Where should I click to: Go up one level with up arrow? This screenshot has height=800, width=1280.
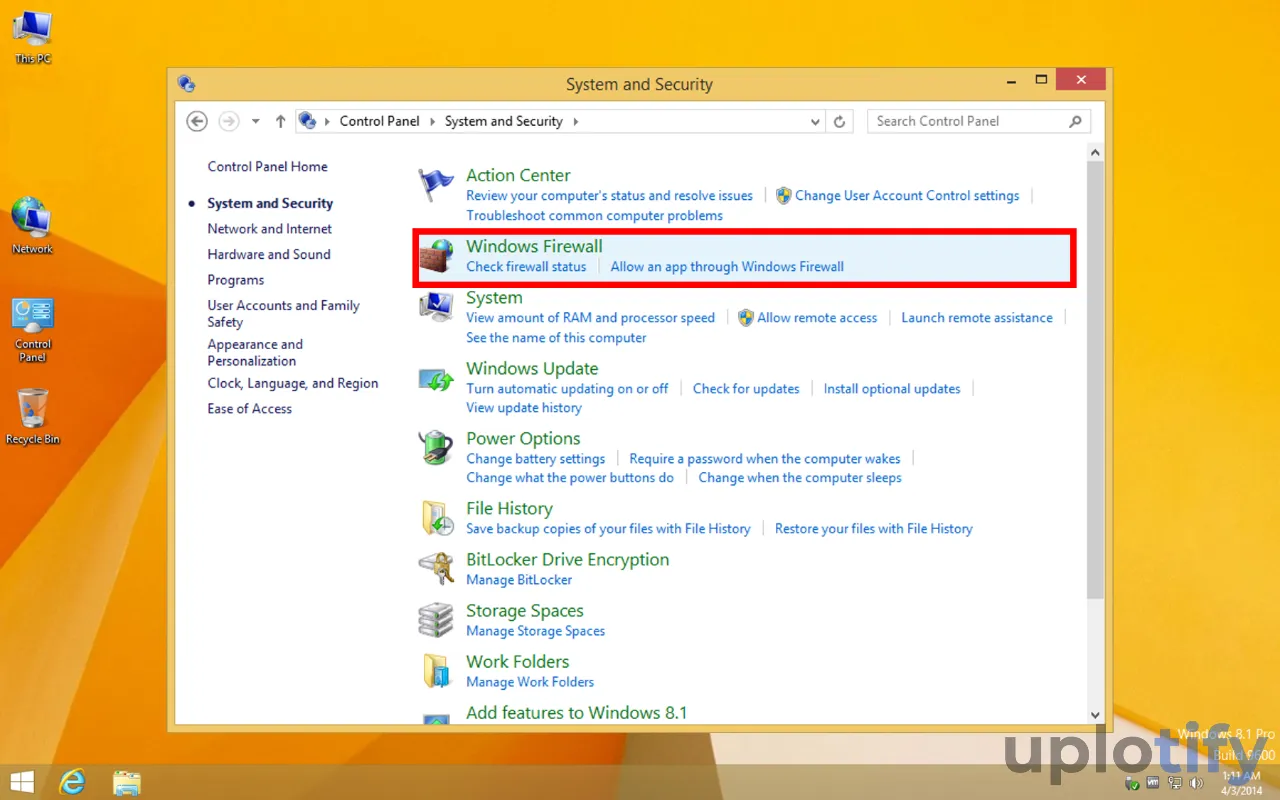tap(280, 121)
